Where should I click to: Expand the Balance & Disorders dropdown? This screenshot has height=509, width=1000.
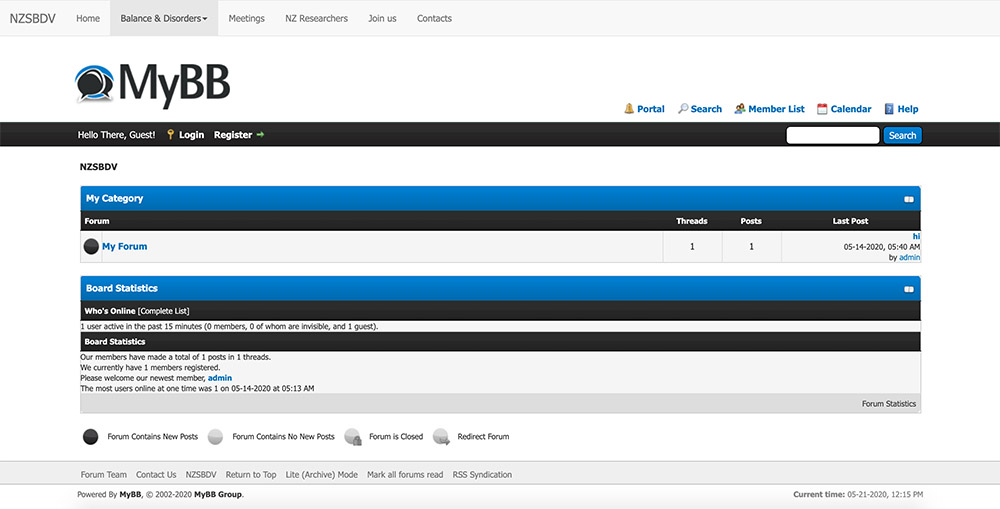(164, 18)
